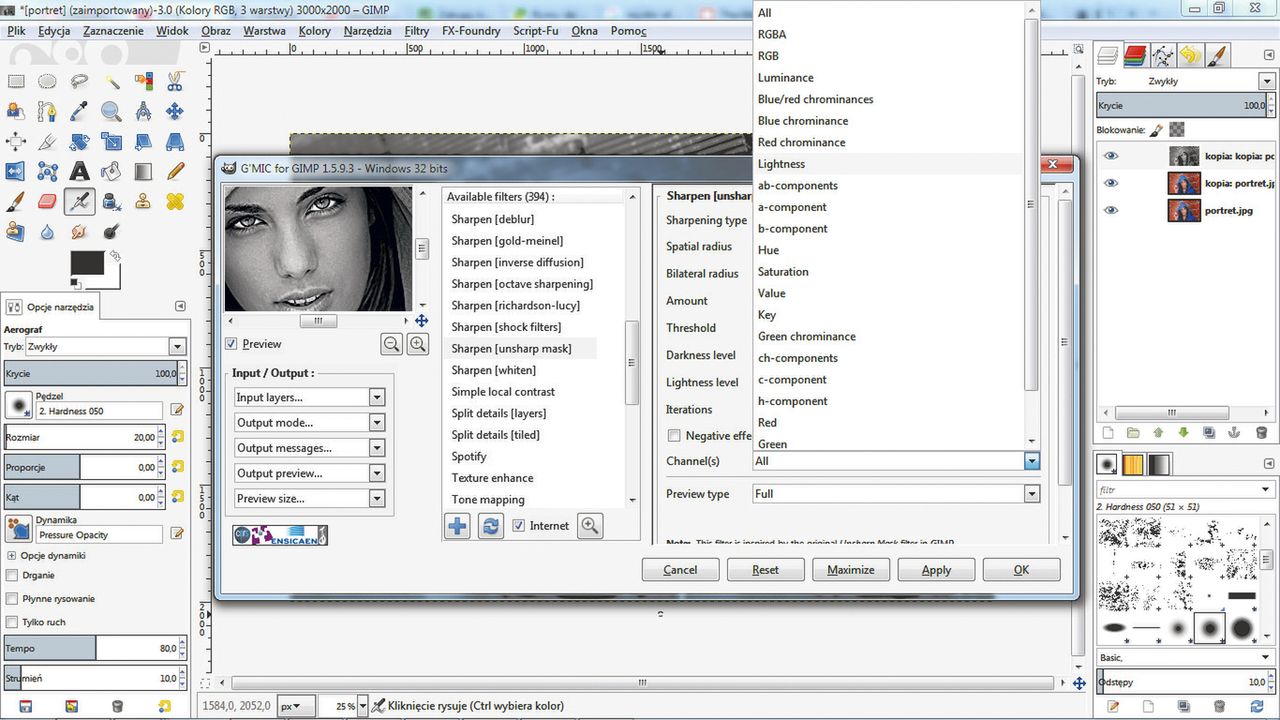
Task: Zoom out the G'MIC preview
Action: pyautogui.click(x=392, y=344)
